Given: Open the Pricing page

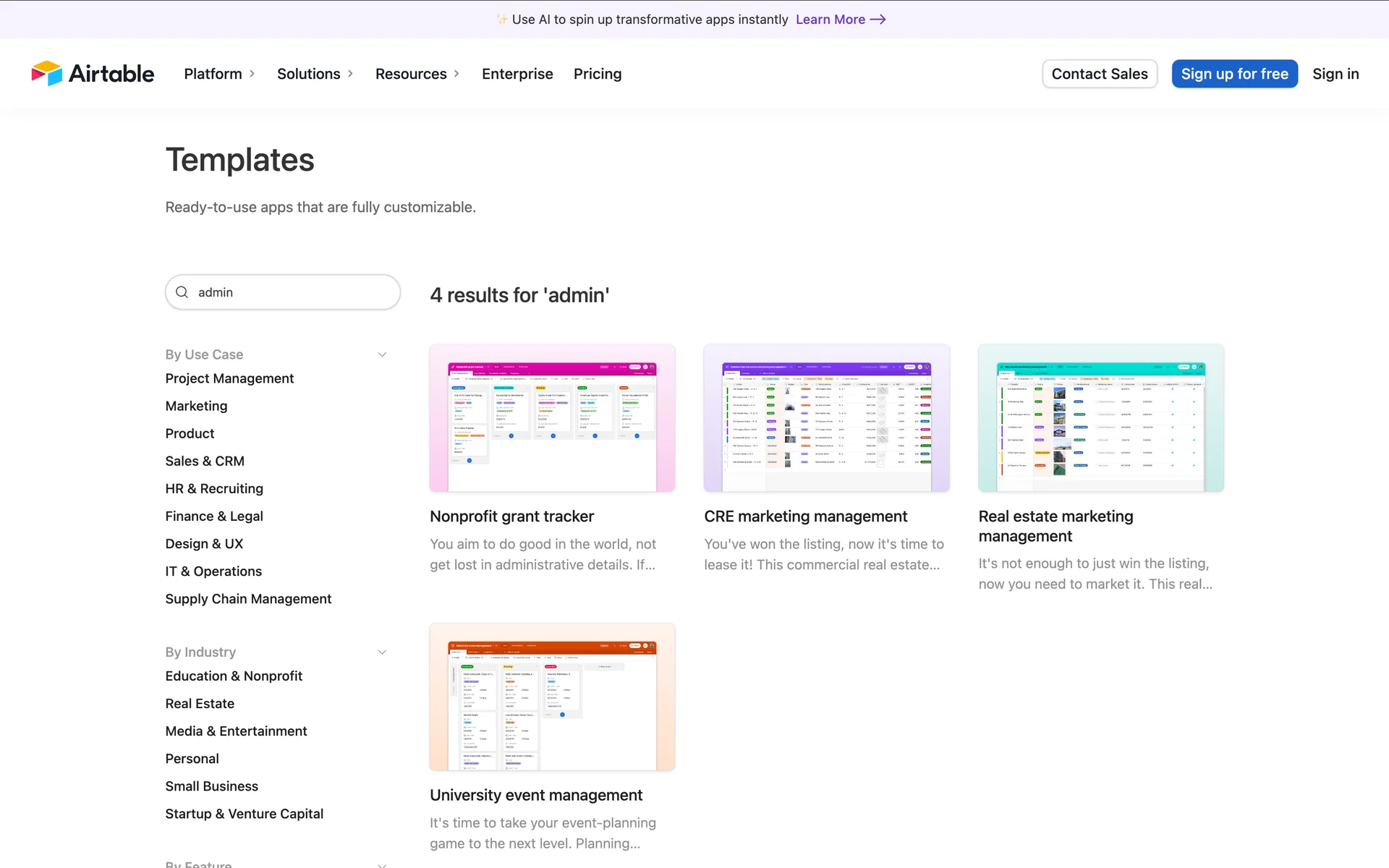Looking at the screenshot, I should click(598, 74).
